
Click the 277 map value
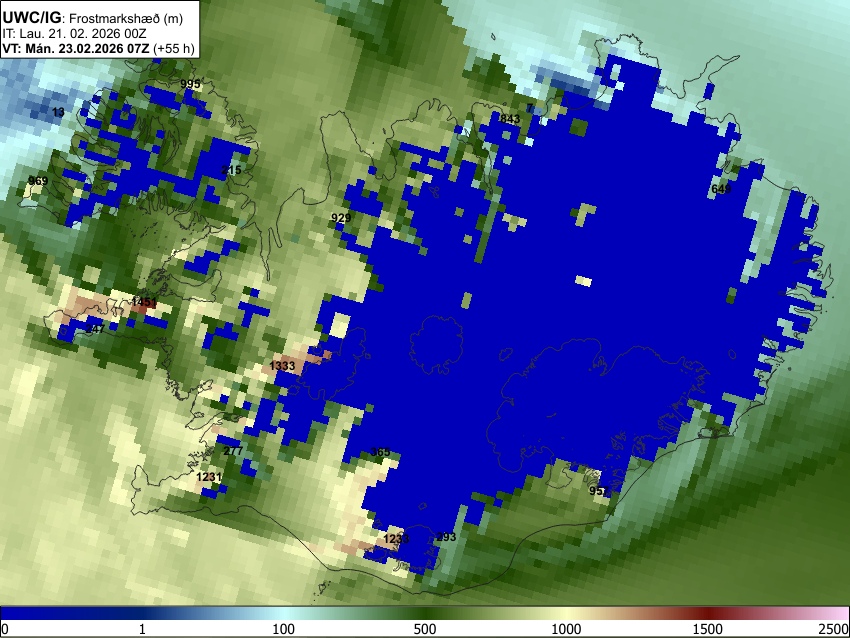(233, 451)
